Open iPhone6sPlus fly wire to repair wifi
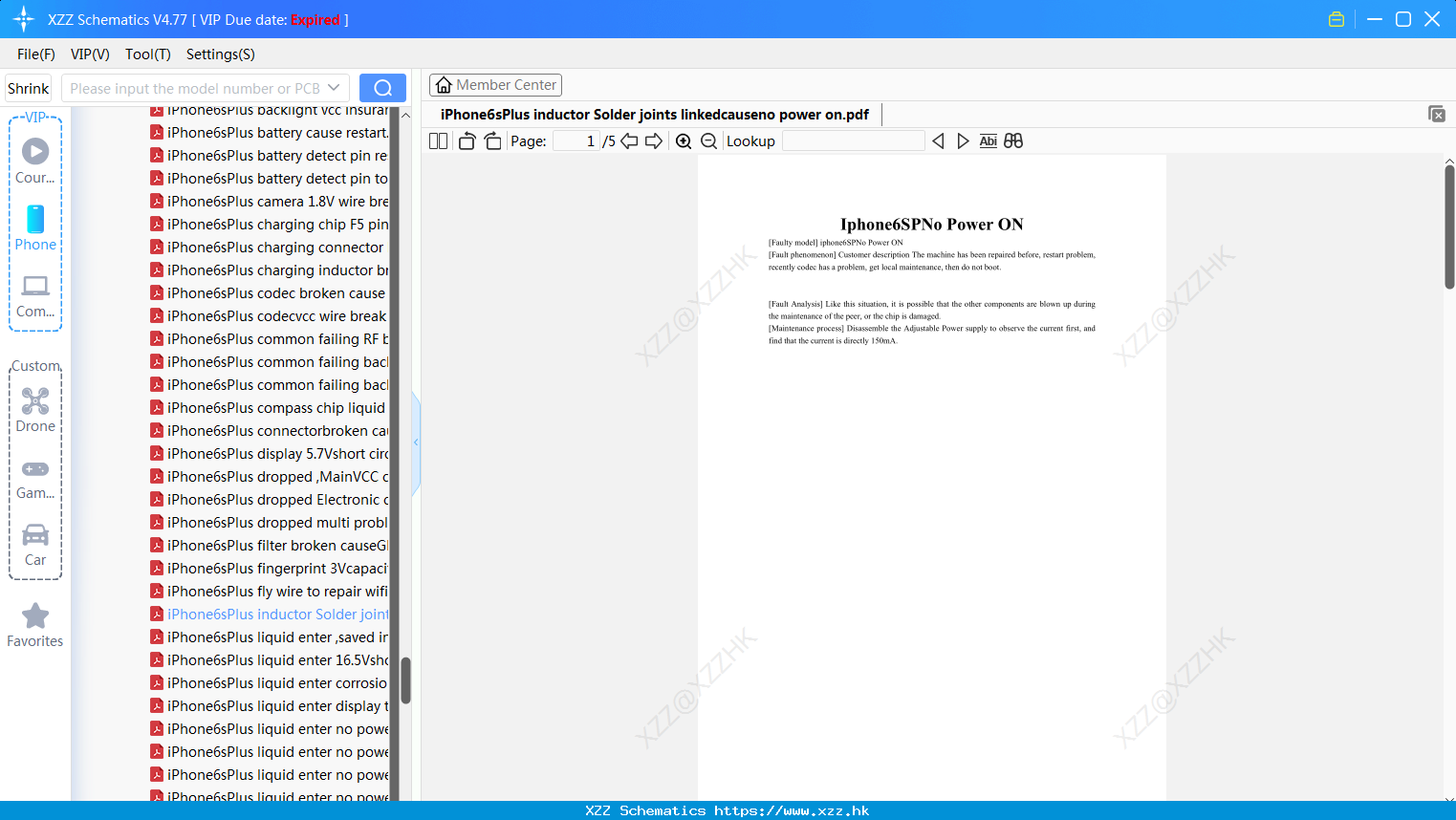Screen dimensions: 1456x820 [270, 592]
